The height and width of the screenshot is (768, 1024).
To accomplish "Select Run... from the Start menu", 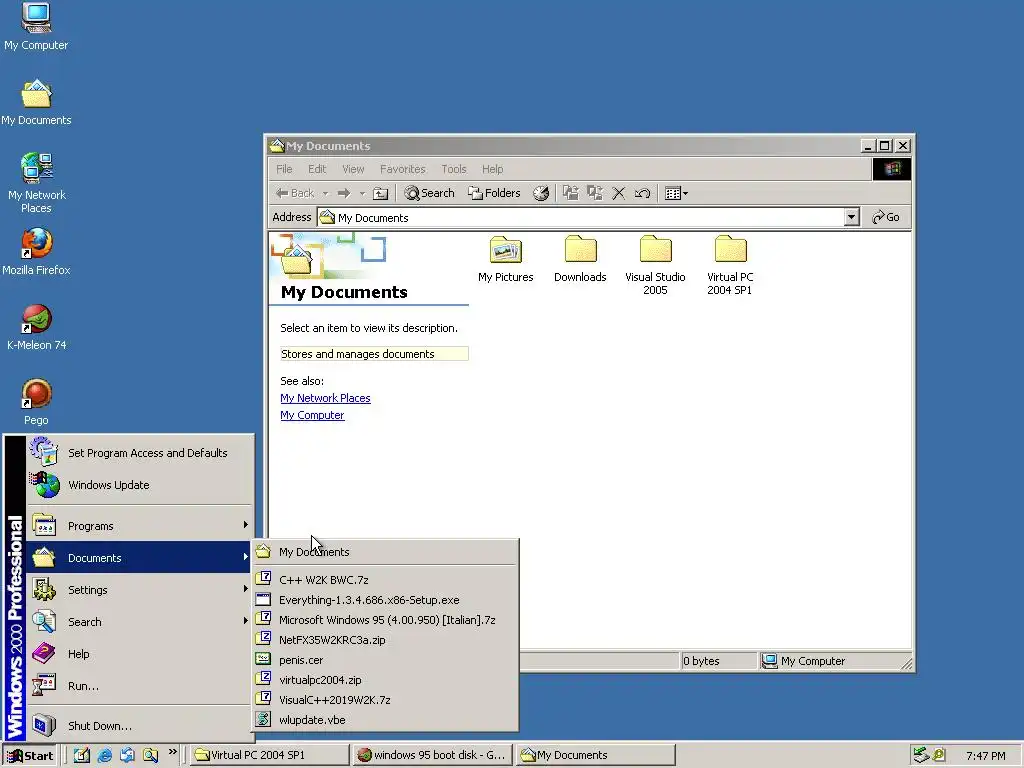I will pyautogui.click(x=138, y=686).
